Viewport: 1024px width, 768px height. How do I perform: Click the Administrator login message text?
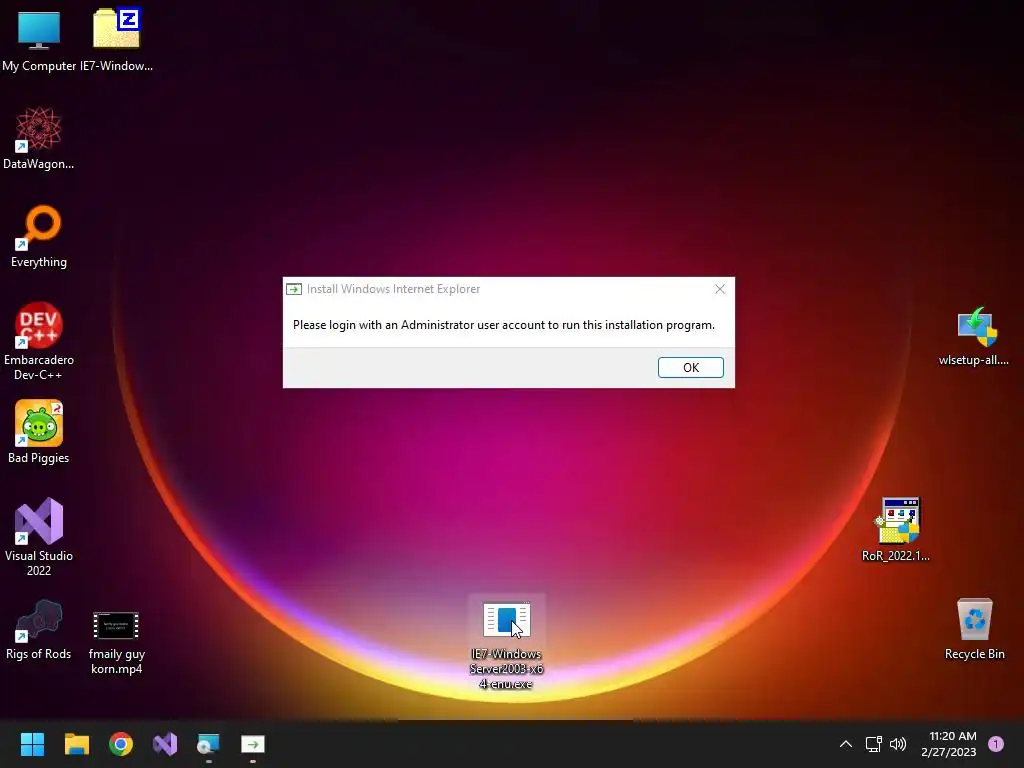pyautogui.click(x=504, y=325)
